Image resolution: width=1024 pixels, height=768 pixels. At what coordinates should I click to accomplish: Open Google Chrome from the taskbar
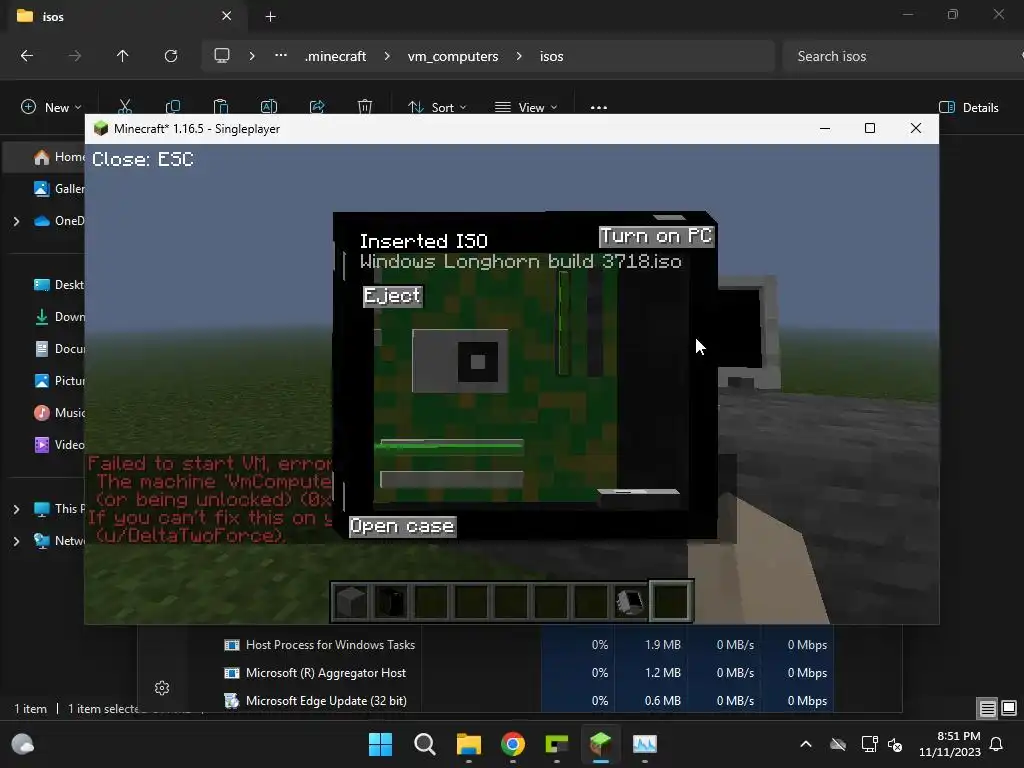point(513,744)
